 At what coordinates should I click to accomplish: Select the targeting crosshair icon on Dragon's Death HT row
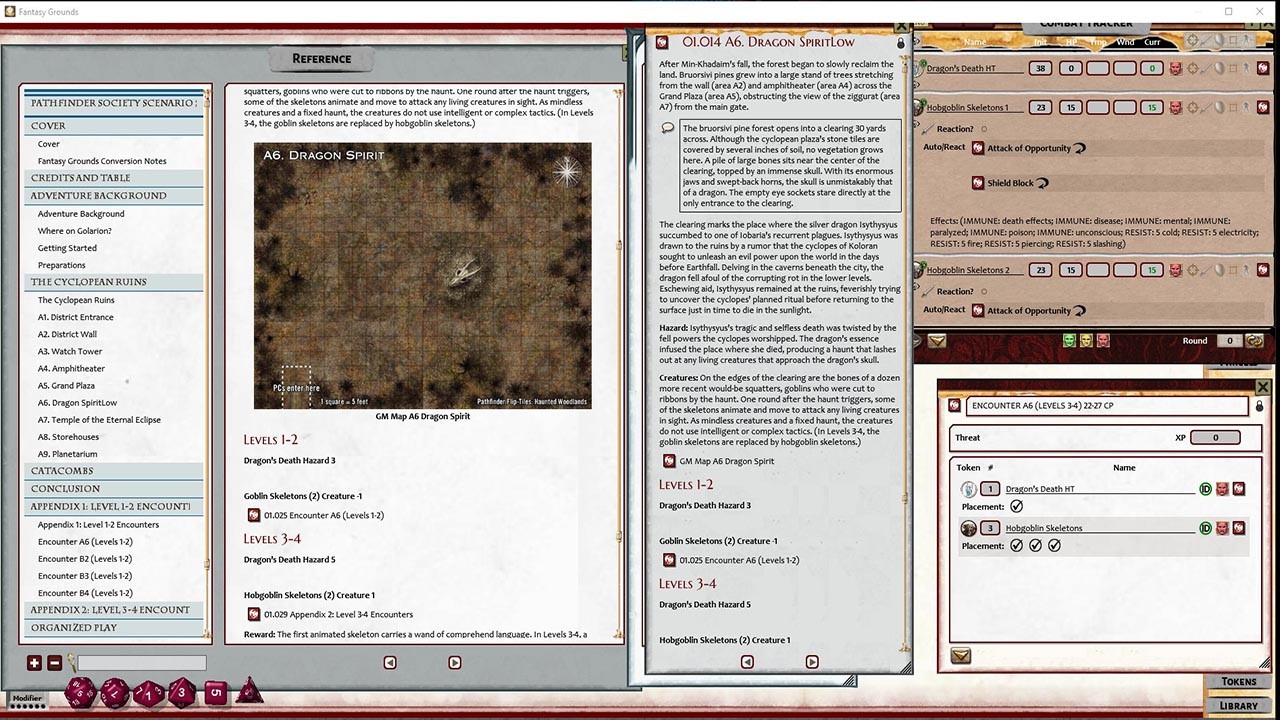[x=1192, y=67]
